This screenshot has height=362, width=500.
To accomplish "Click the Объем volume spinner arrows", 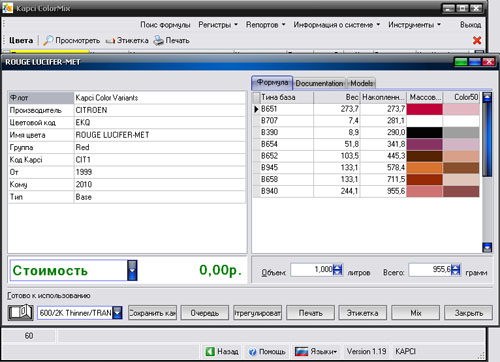I will click(337, 269).
